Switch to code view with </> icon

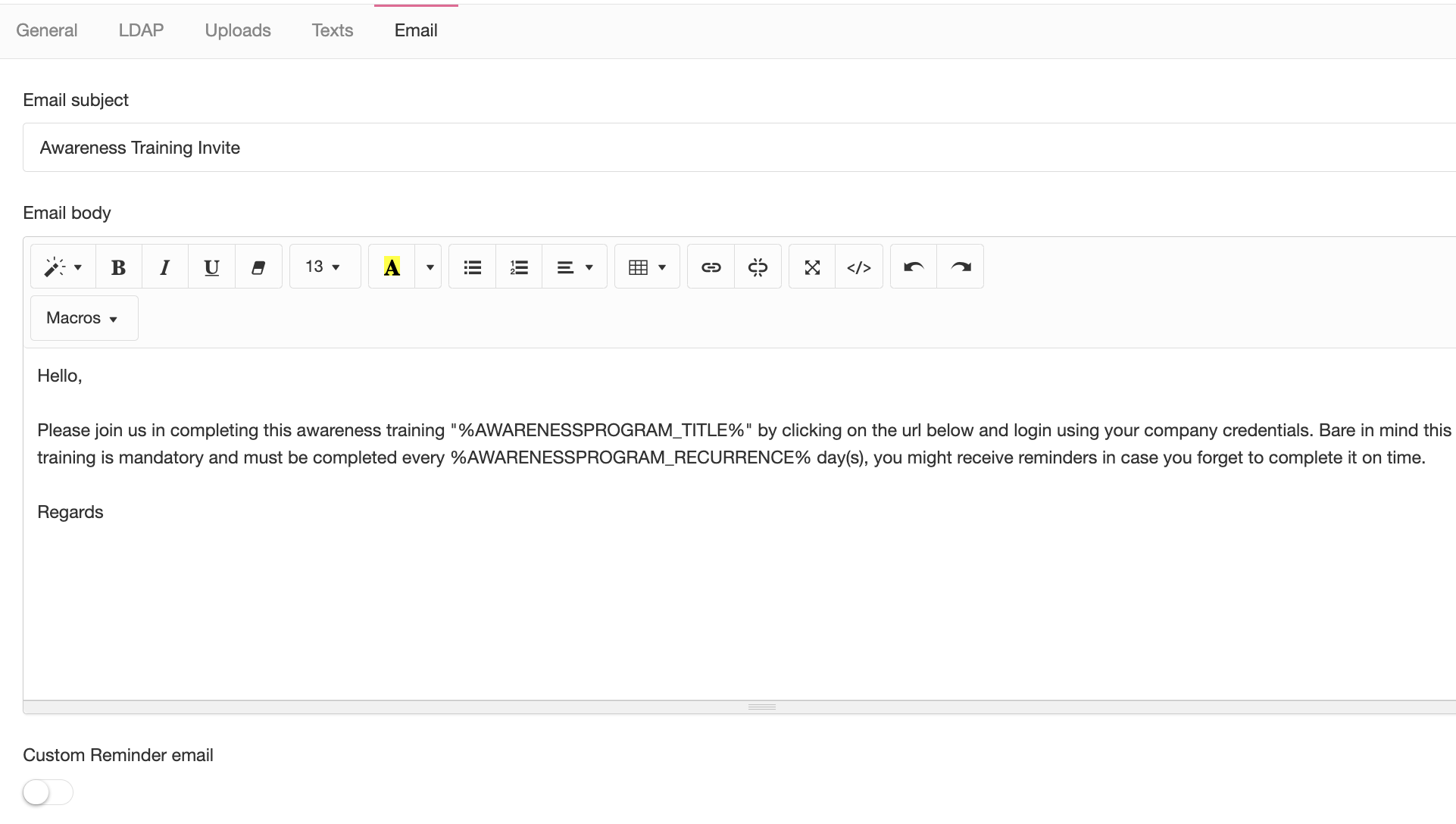(859, 267)
